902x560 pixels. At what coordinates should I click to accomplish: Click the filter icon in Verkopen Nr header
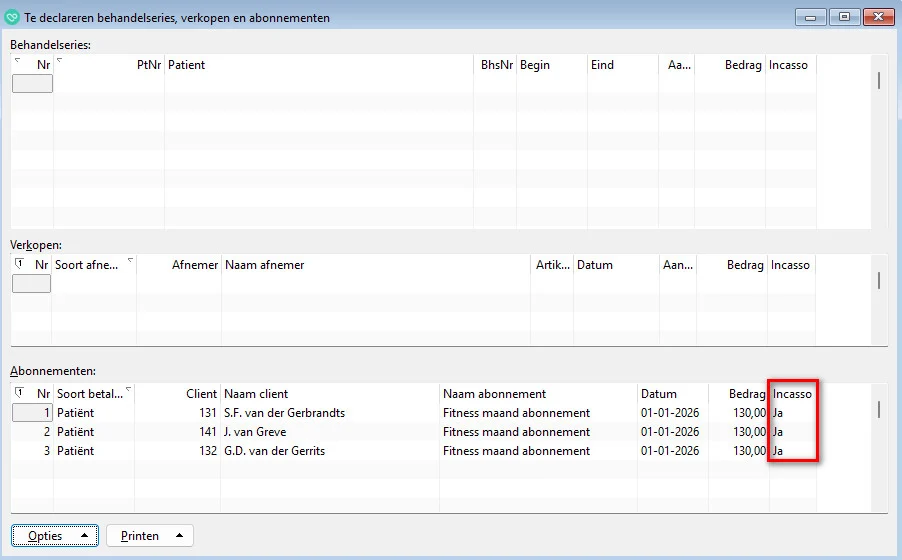coord(20,263)
